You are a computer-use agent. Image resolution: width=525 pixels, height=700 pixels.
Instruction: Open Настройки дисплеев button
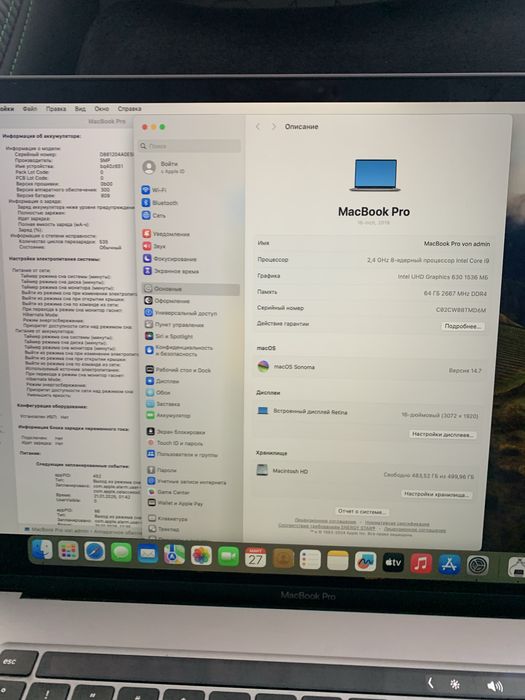[442, 434]
